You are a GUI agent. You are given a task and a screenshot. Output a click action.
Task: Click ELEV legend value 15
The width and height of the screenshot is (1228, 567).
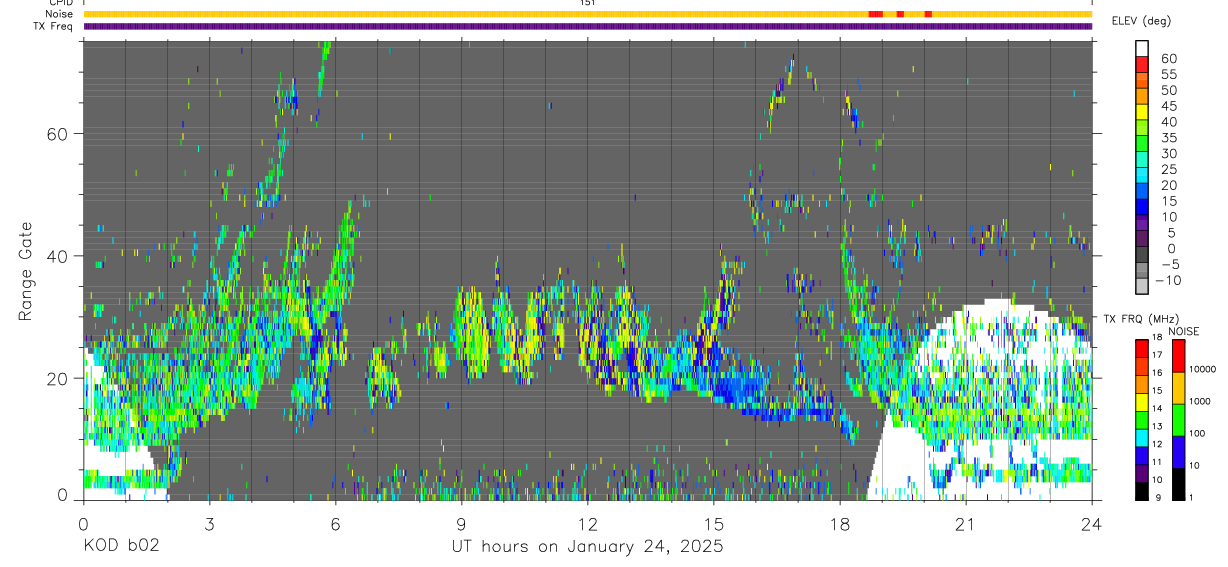(x=1168, y=200)
